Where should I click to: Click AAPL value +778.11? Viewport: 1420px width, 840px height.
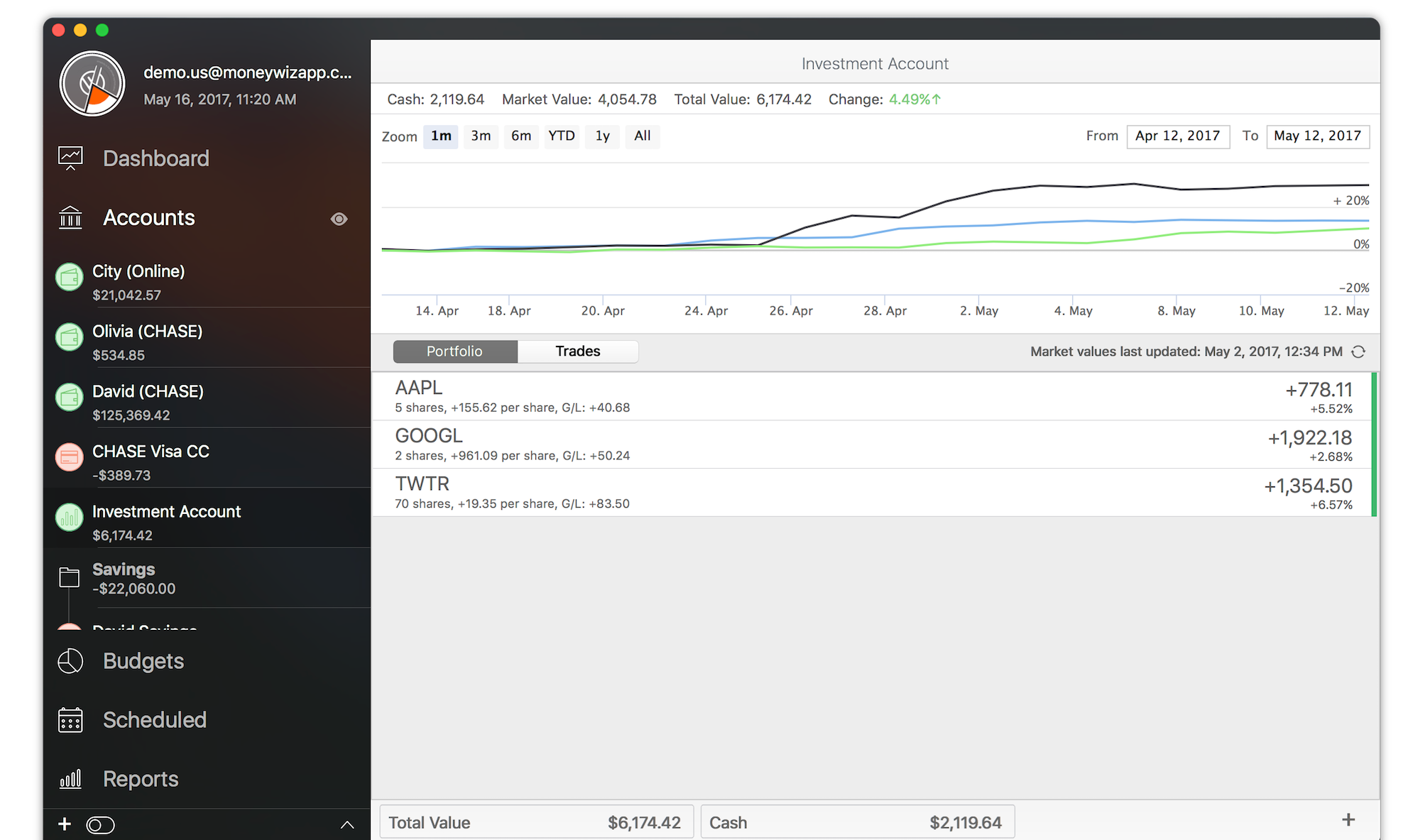1318,390
